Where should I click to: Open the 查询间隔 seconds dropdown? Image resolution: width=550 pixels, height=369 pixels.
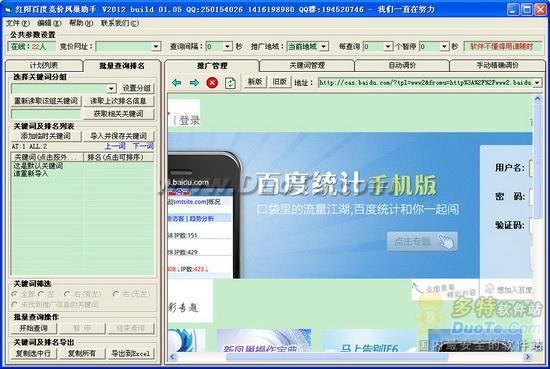(228, 46)
